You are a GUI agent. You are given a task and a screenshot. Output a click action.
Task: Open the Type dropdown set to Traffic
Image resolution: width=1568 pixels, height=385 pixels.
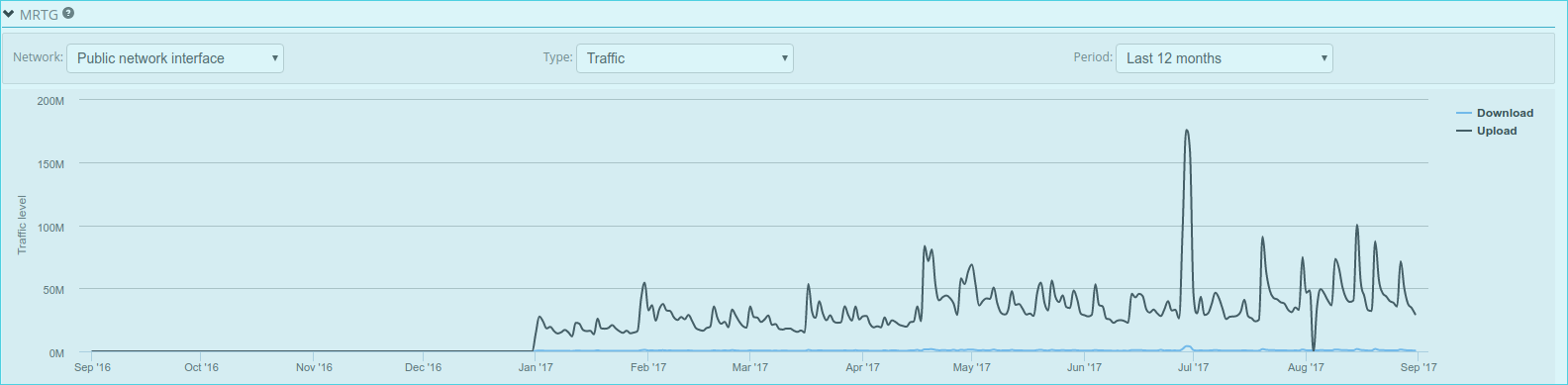[685, 58]
